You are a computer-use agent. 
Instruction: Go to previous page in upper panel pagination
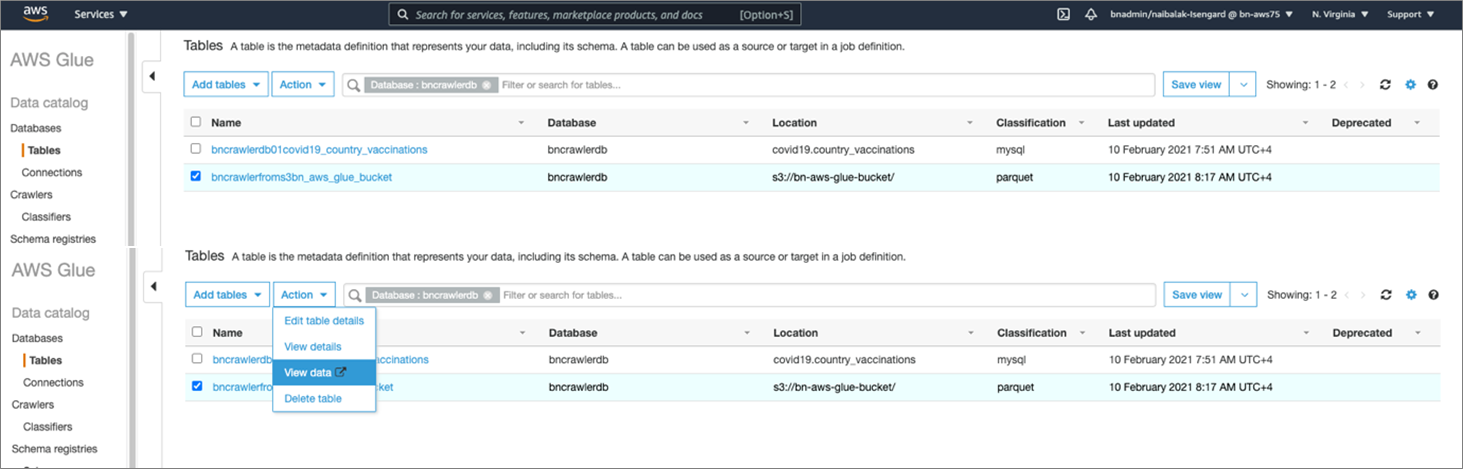tap(1346, 85)
